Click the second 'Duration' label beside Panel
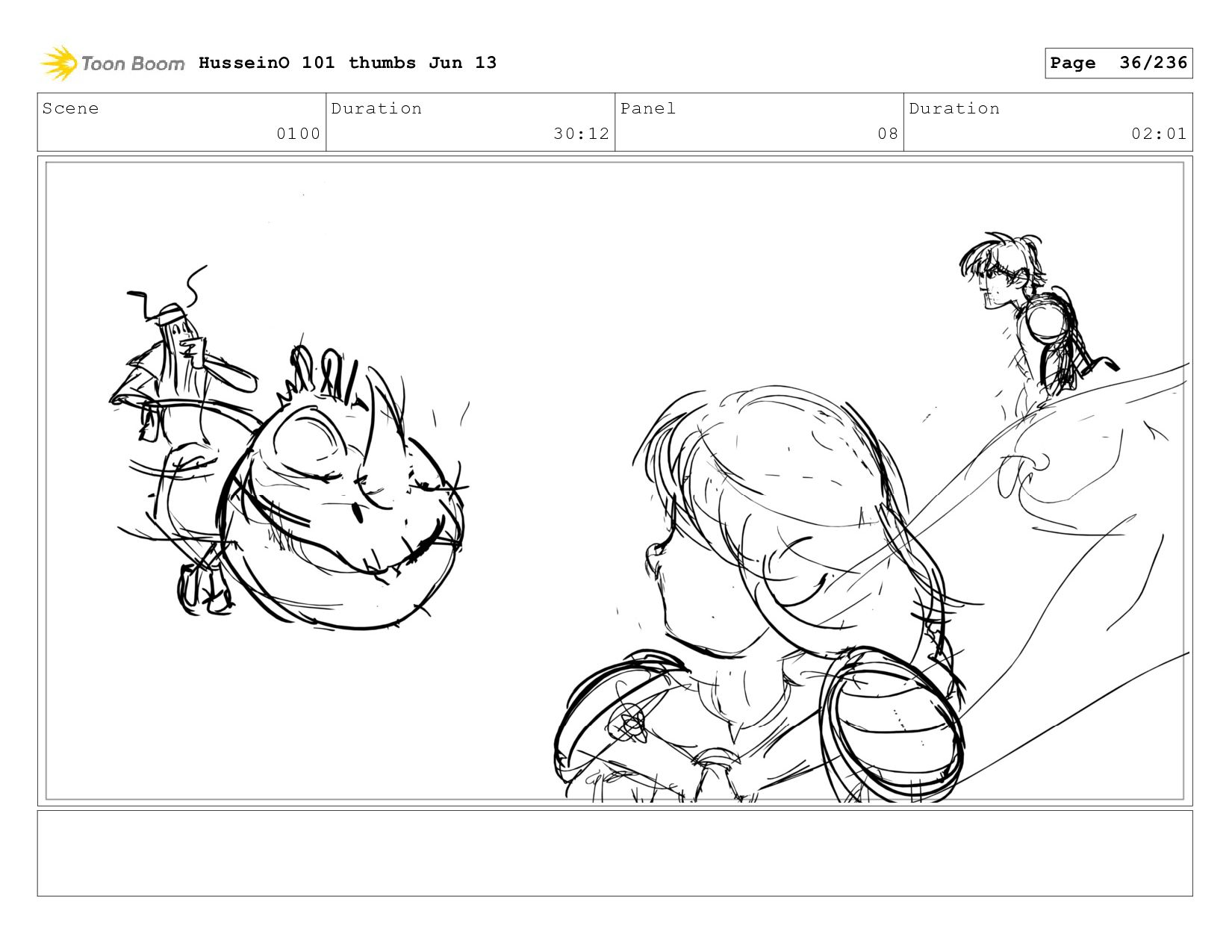 click(x=954, y=108)
